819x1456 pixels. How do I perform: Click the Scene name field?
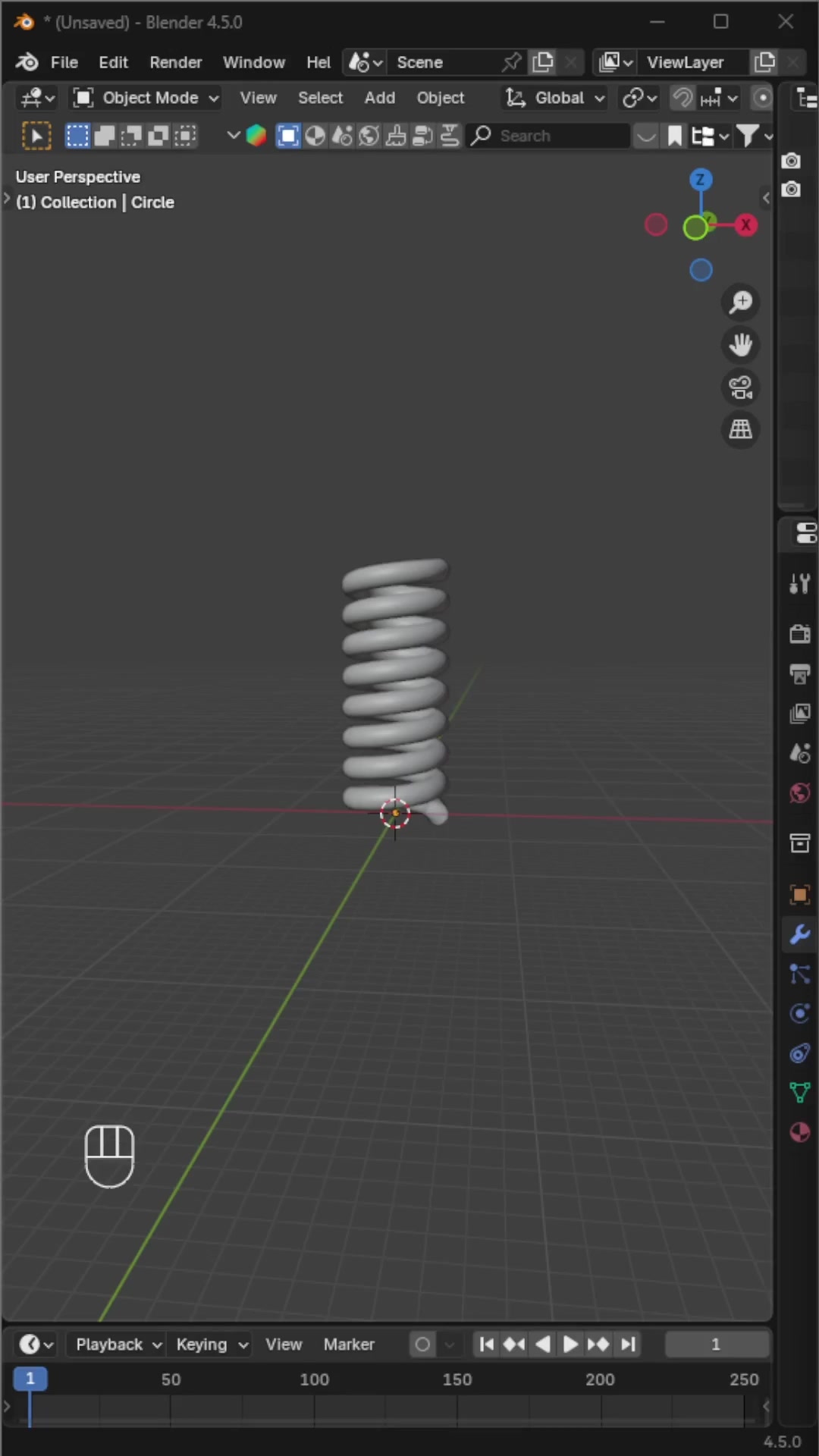pyautogui.click(x=444, y=62)
